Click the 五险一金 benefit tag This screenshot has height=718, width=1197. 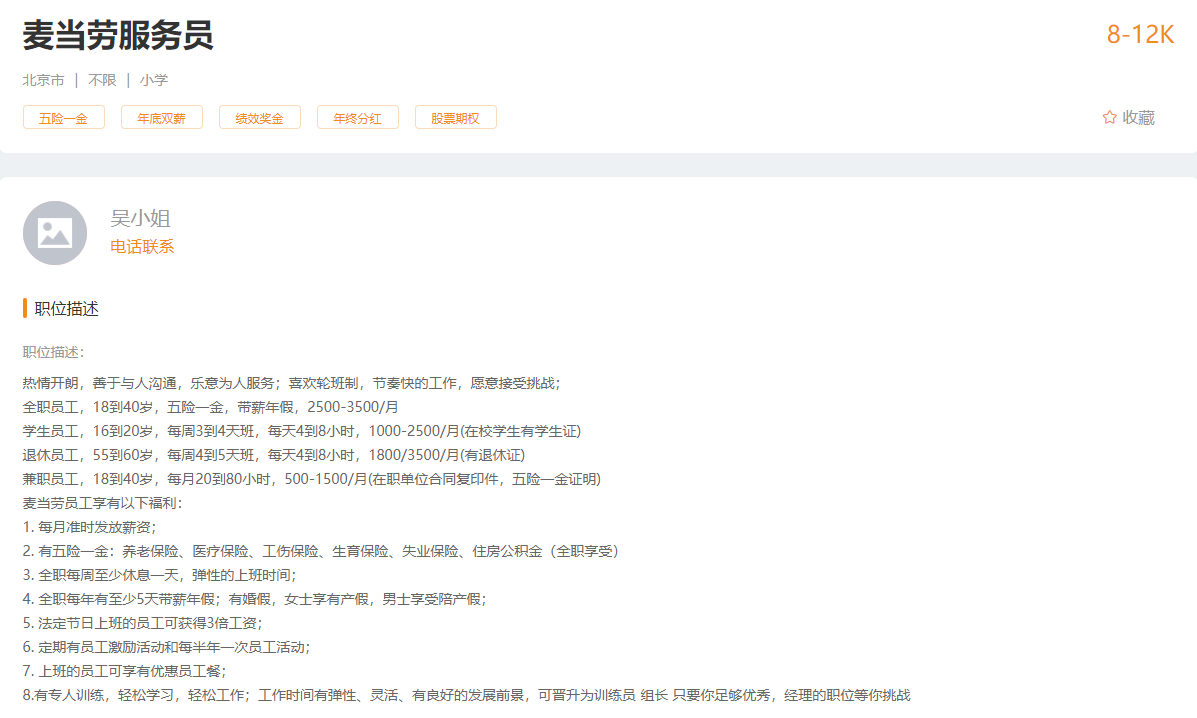[63, 118]
